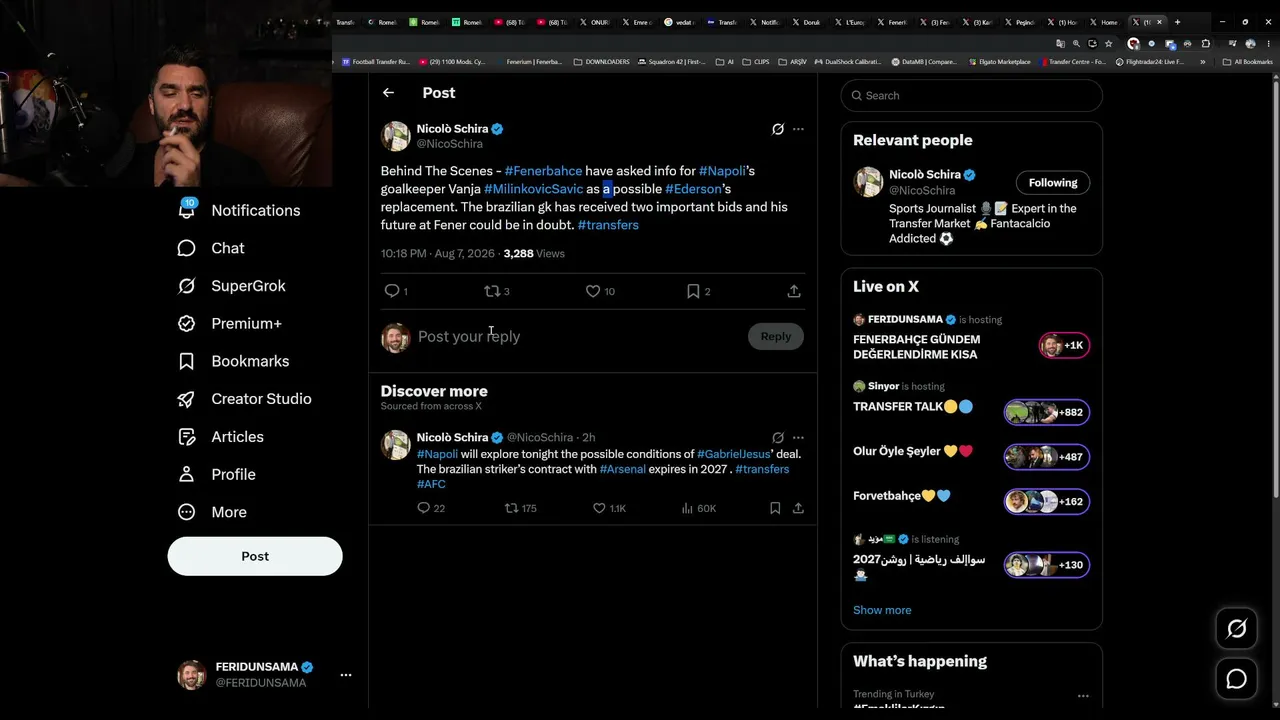Open the #MilinkovicSavic hashtag link
Screen dimensions: 1280x720
(533, 189)
